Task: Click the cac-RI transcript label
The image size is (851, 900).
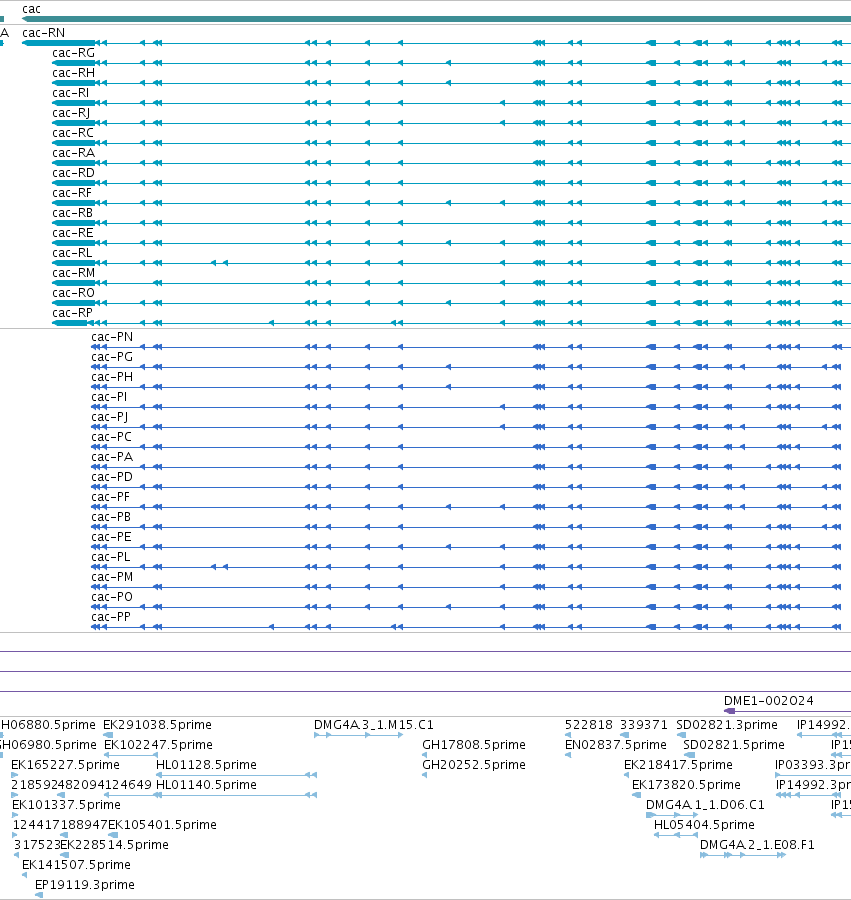Action: tap(71, 93)
